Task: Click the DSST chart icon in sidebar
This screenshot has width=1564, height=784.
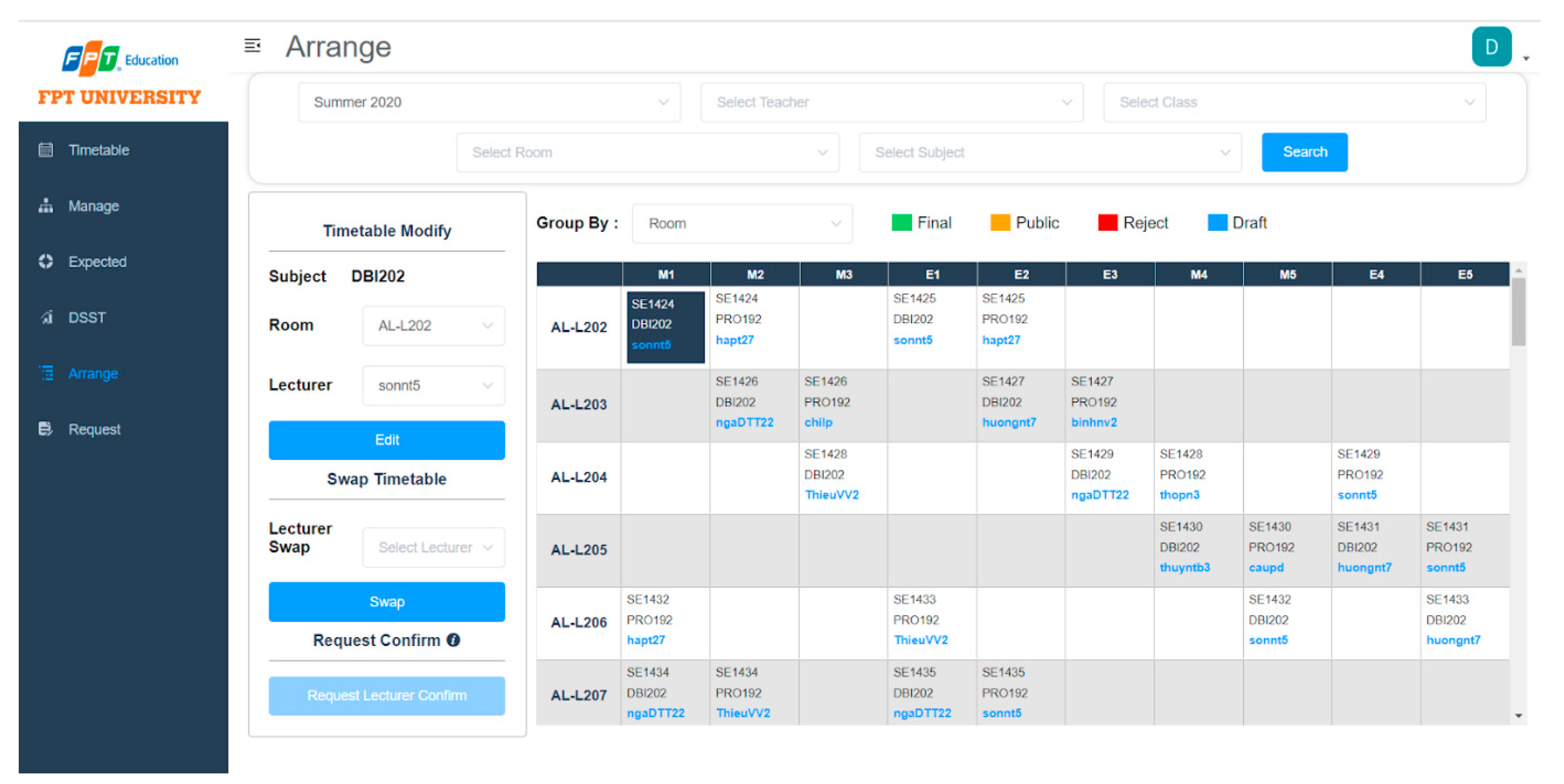Action: pos(46,317)
